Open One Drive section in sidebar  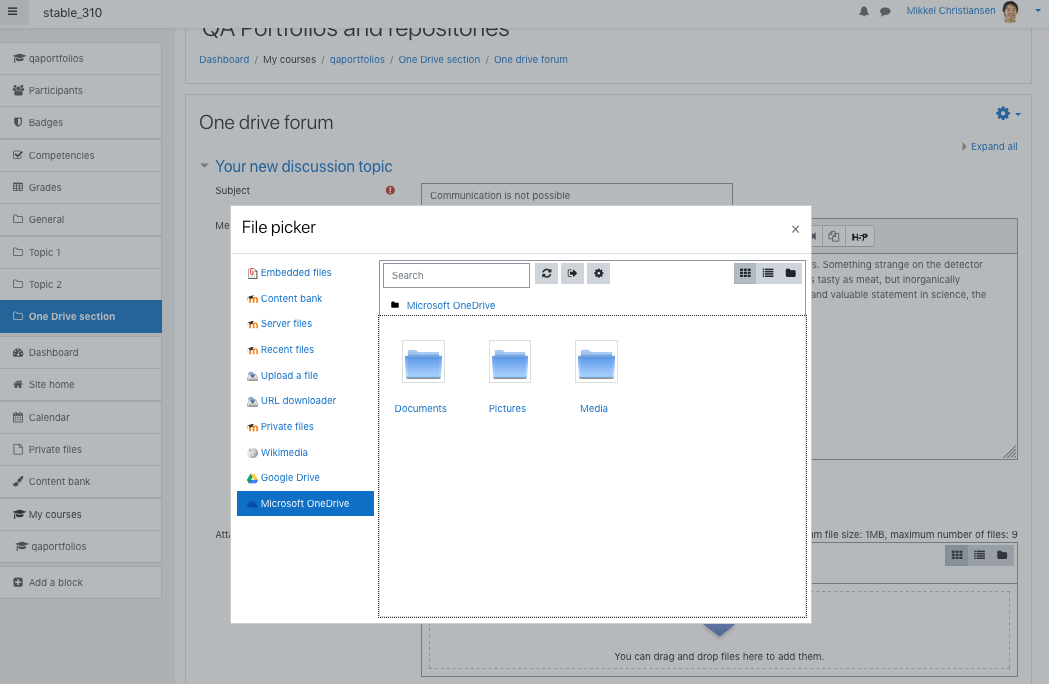coord(80,317)
